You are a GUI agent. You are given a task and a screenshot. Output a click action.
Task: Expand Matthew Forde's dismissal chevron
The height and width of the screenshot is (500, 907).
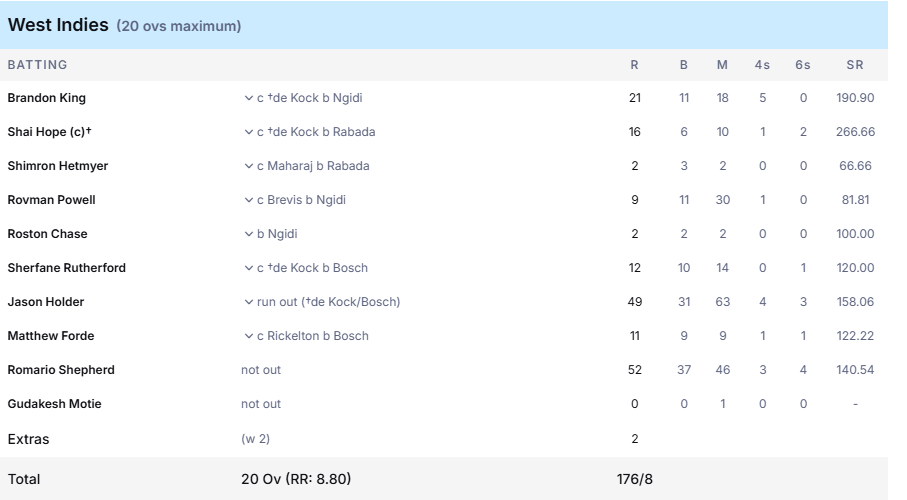tap(248, 336)
